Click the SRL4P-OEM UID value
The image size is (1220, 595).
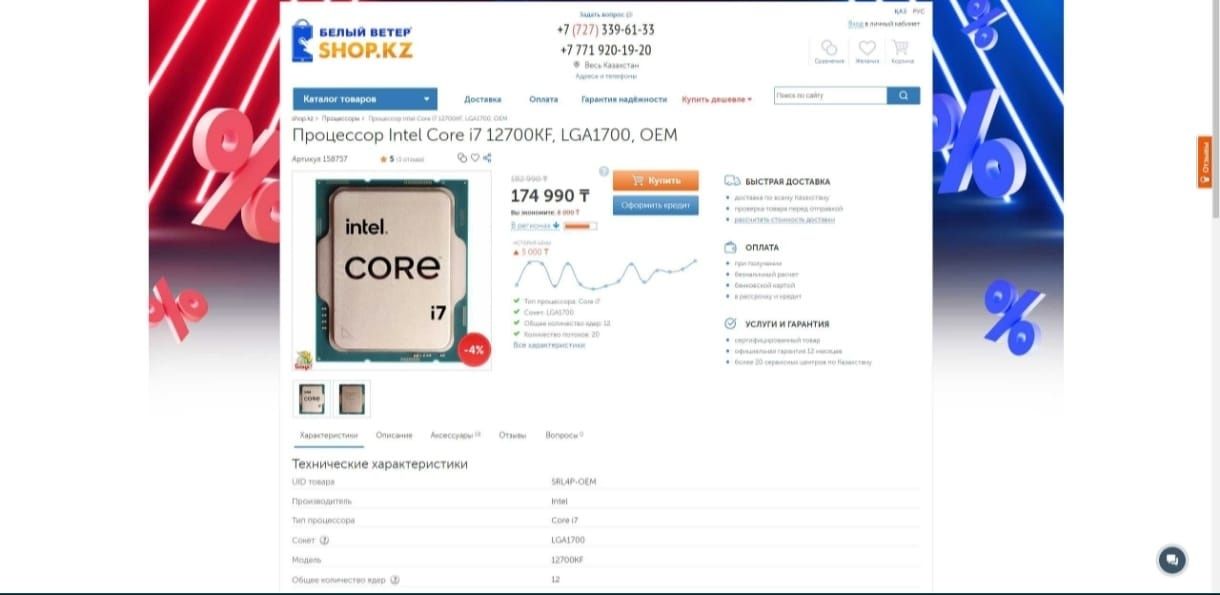(x=574, y=482)
